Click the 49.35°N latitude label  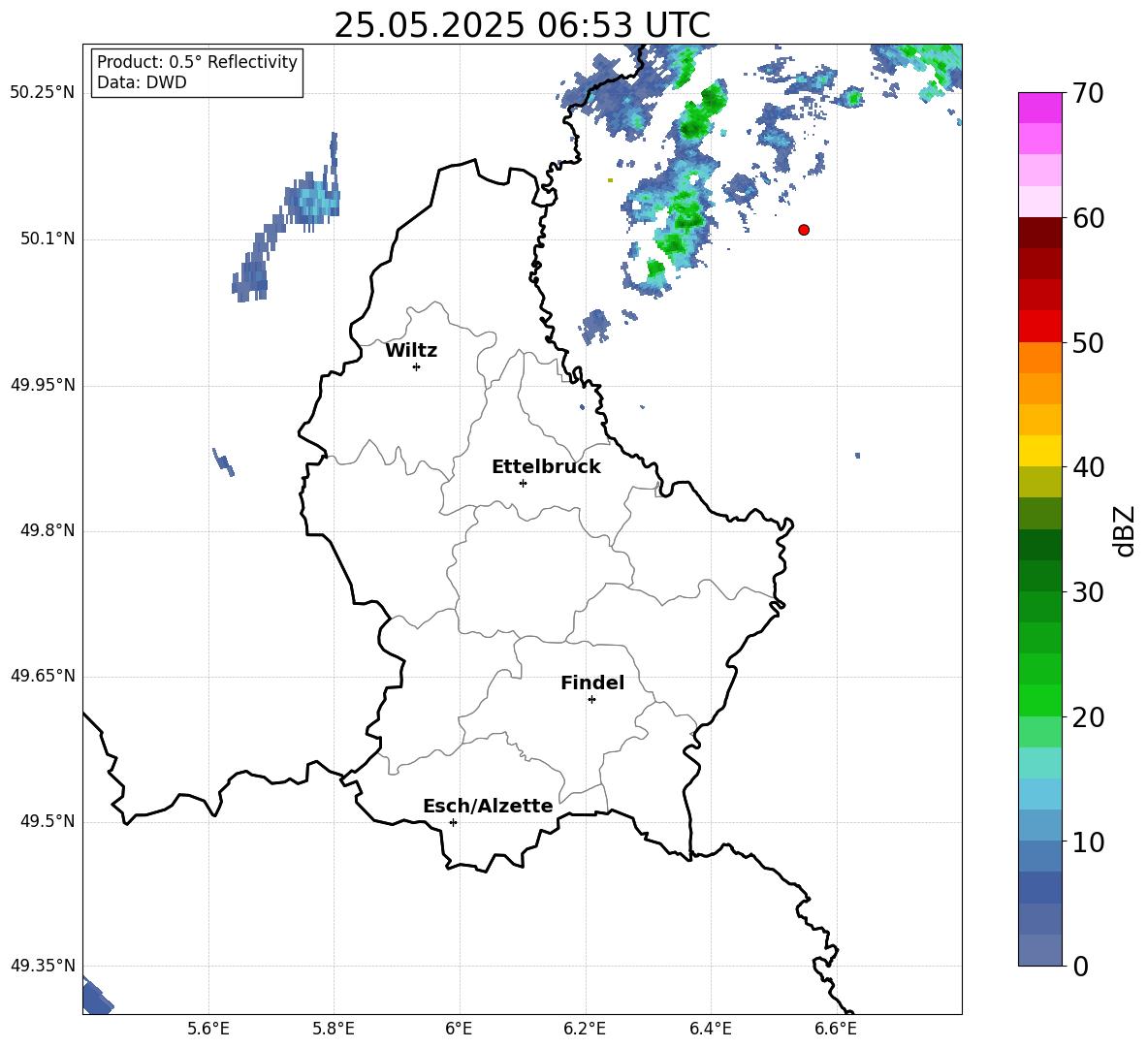(x=43, y=966)
